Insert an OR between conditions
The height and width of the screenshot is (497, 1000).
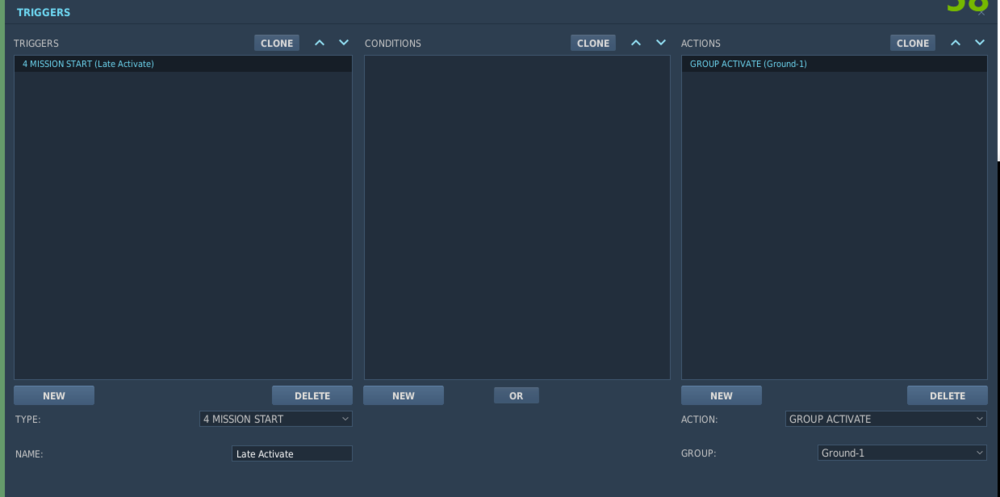pos(516,396)
